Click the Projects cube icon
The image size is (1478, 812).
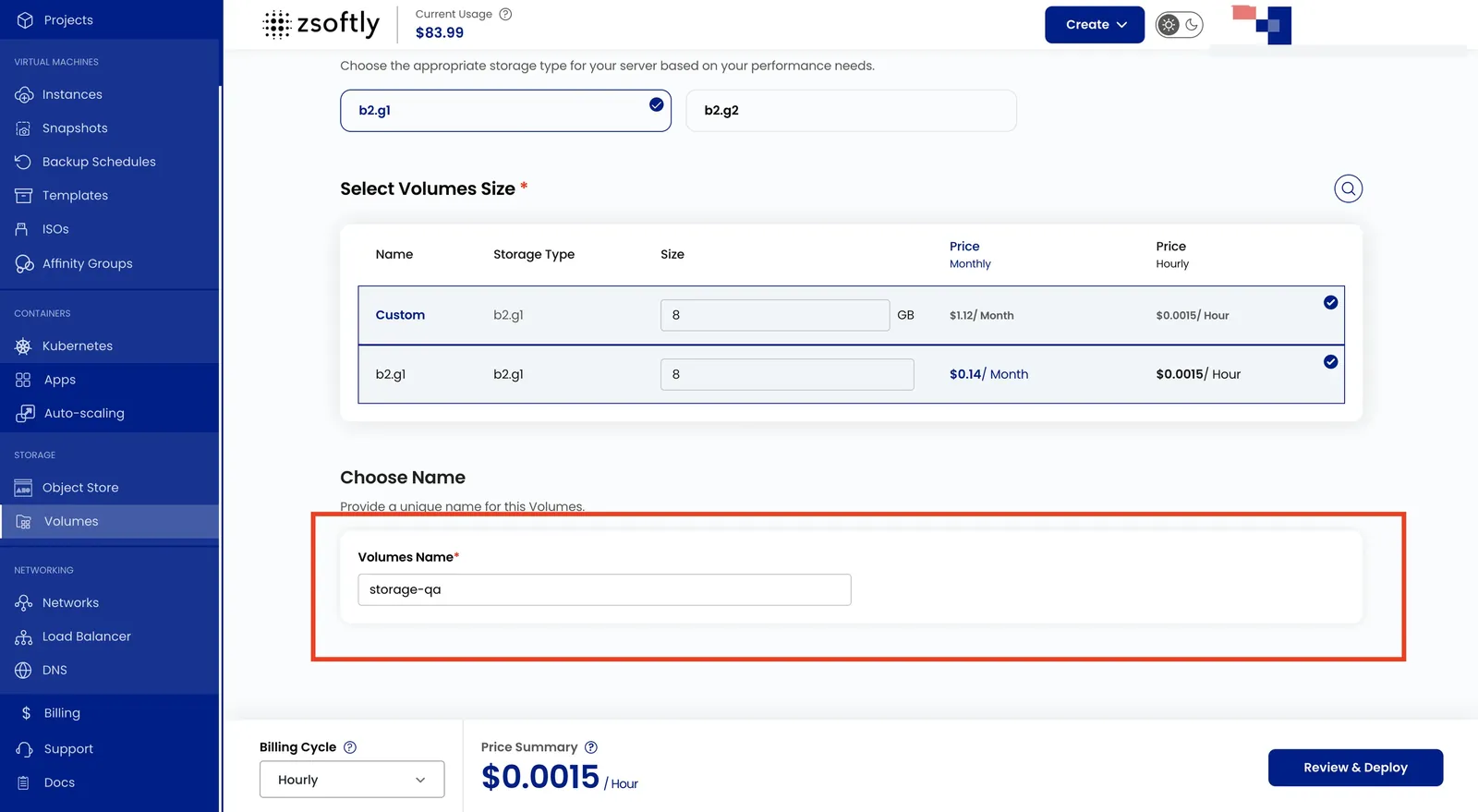point(25,19)
